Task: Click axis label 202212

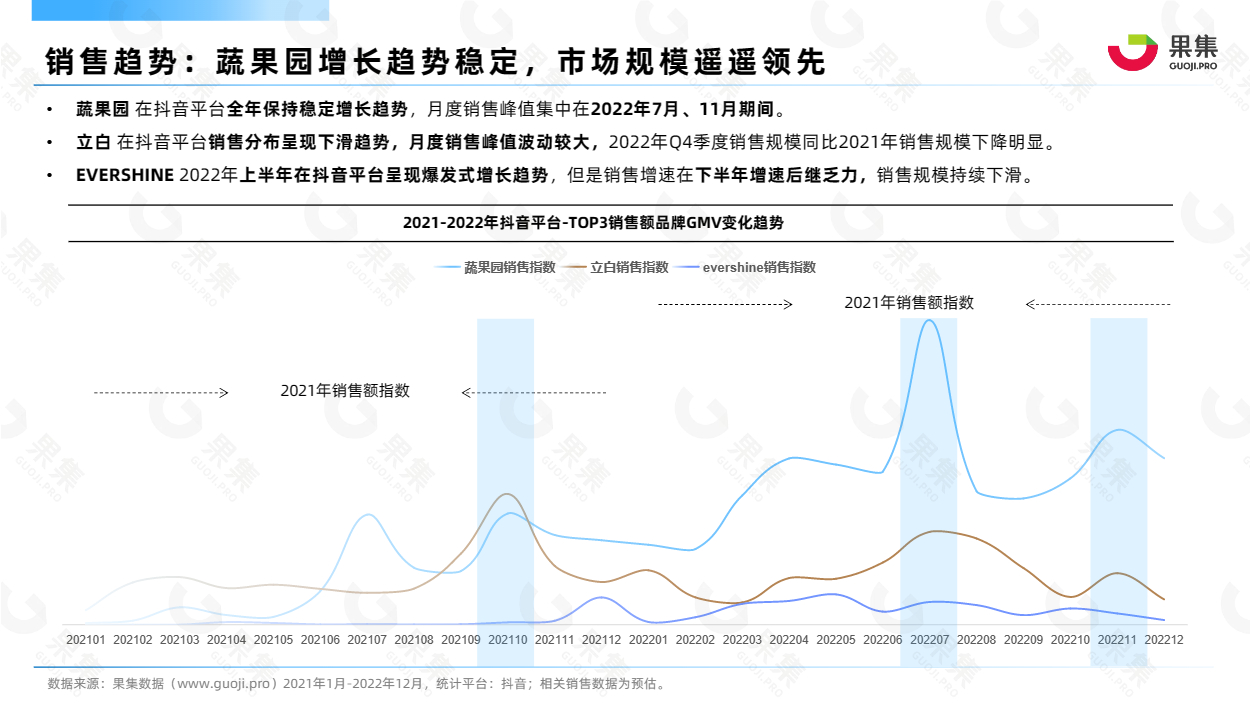Action: click(1165, 639)
